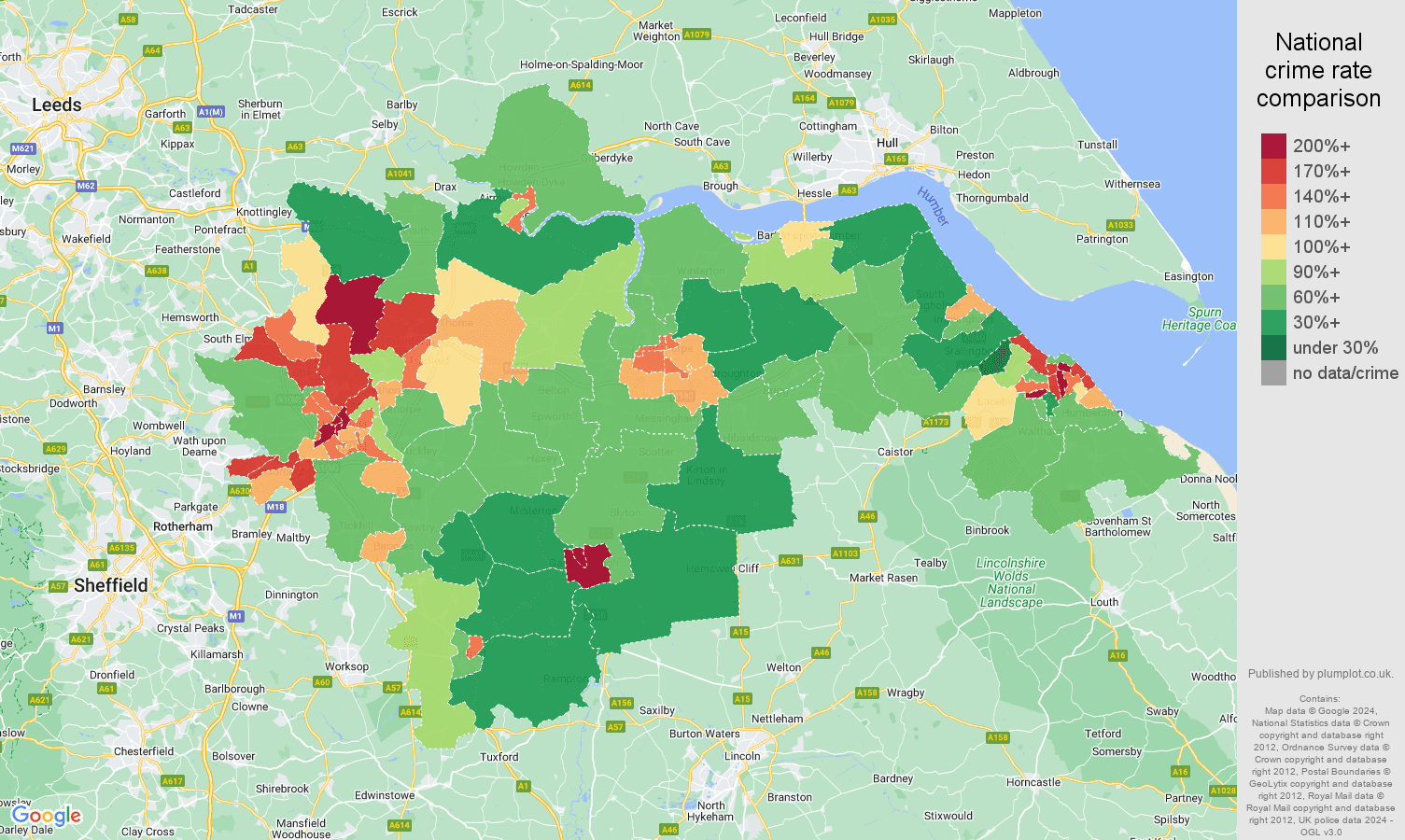Viewport: 1405px width, 840px height.
Task: Click the Easington village label
Action: tap(1188, 276)
